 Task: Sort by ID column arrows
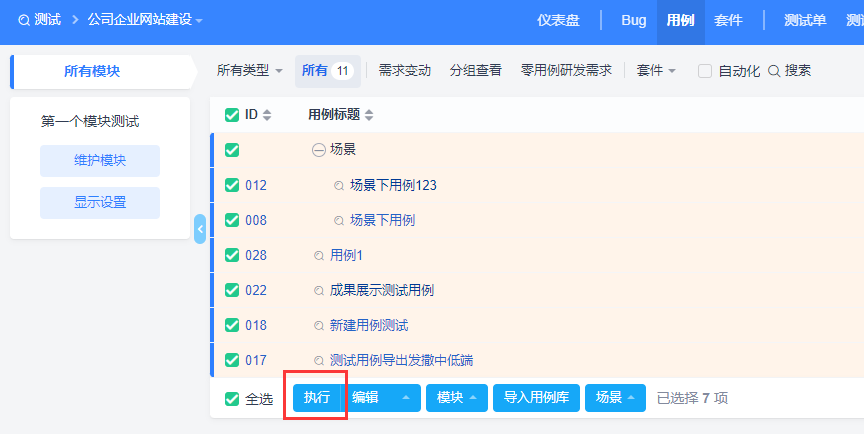[267, 115]
